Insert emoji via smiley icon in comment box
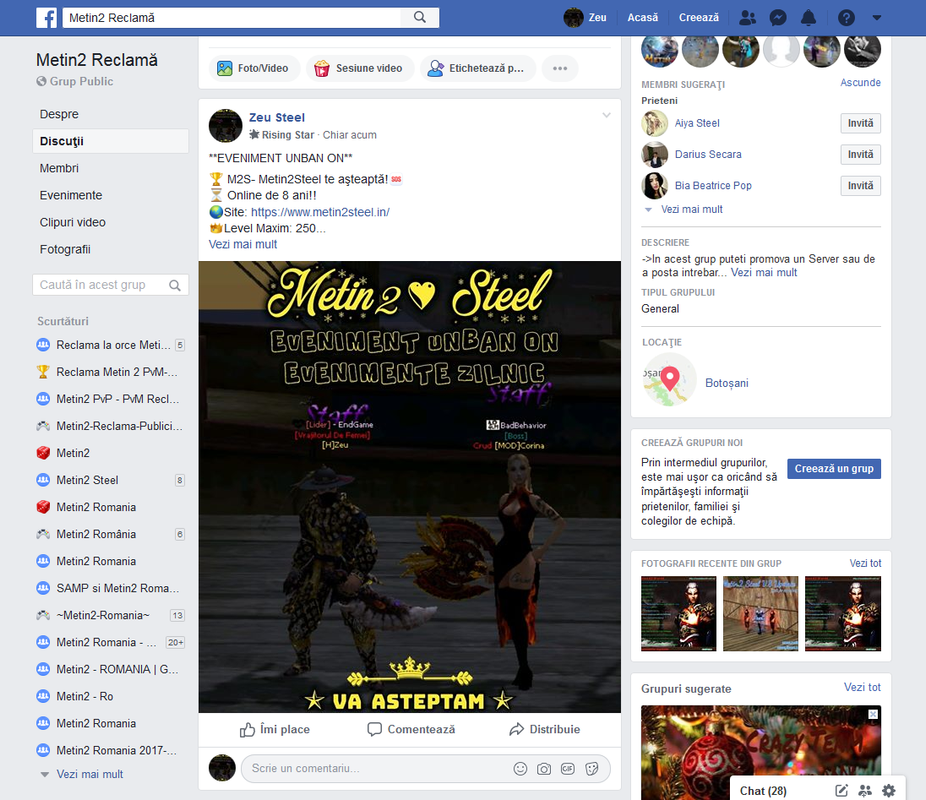Screen dimensions: 926x800 click(x=520, y=769)
